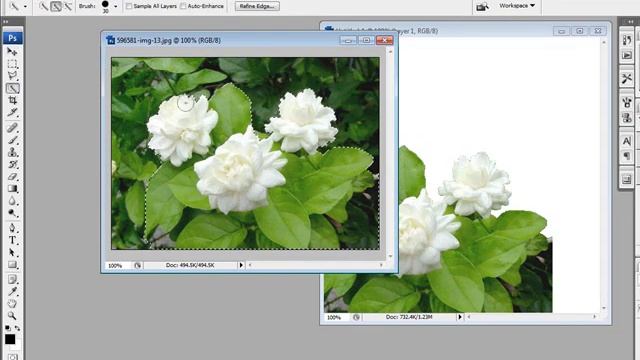
Task: Open the Character panel icon
Action: (627, 141)
